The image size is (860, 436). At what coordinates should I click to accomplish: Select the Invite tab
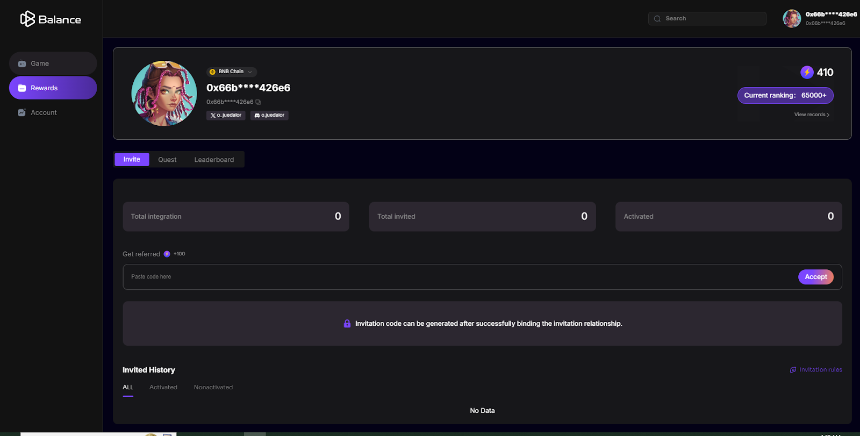point(132,160)
